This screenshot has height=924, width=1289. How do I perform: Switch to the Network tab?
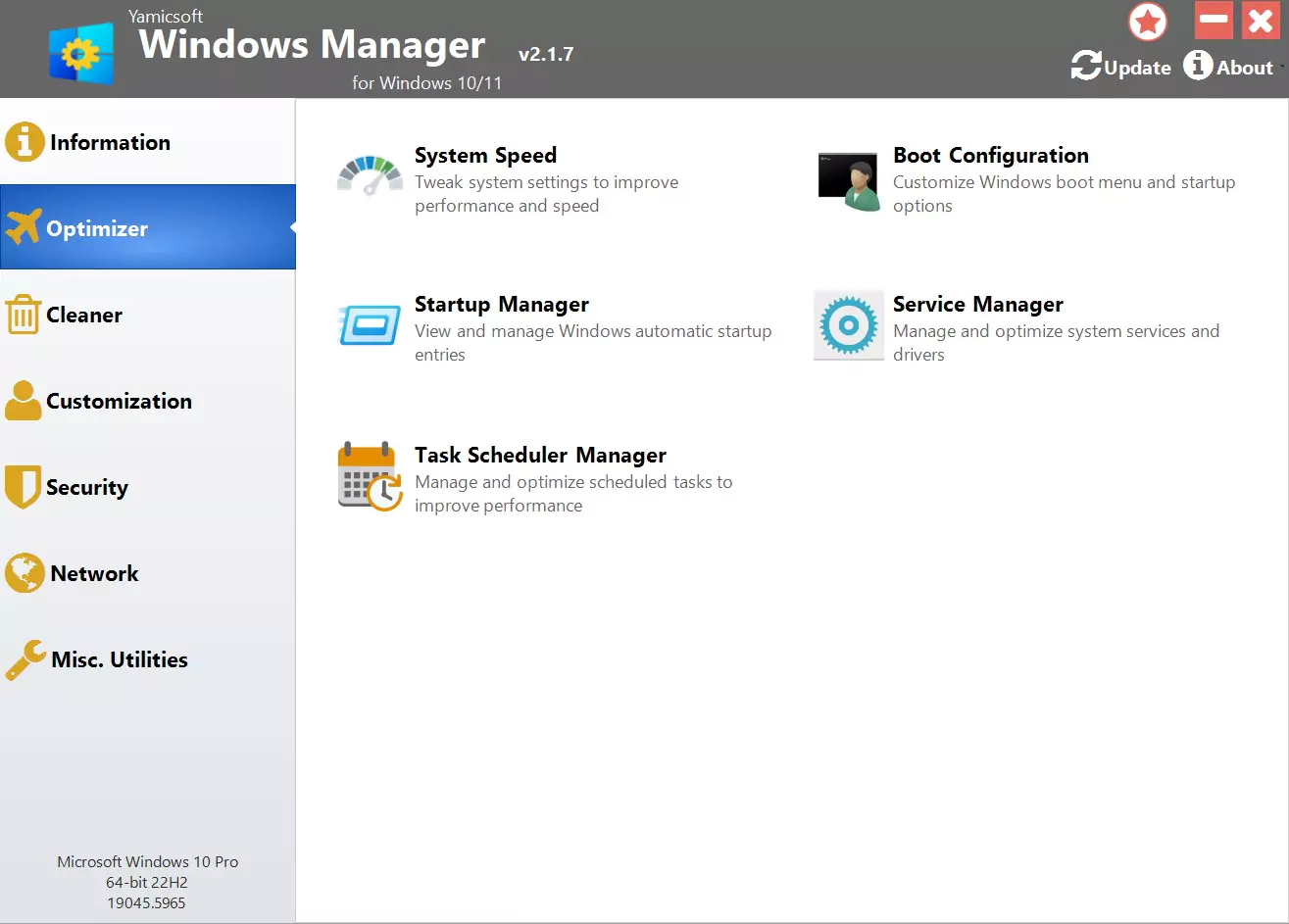click(x=147, y=573)
